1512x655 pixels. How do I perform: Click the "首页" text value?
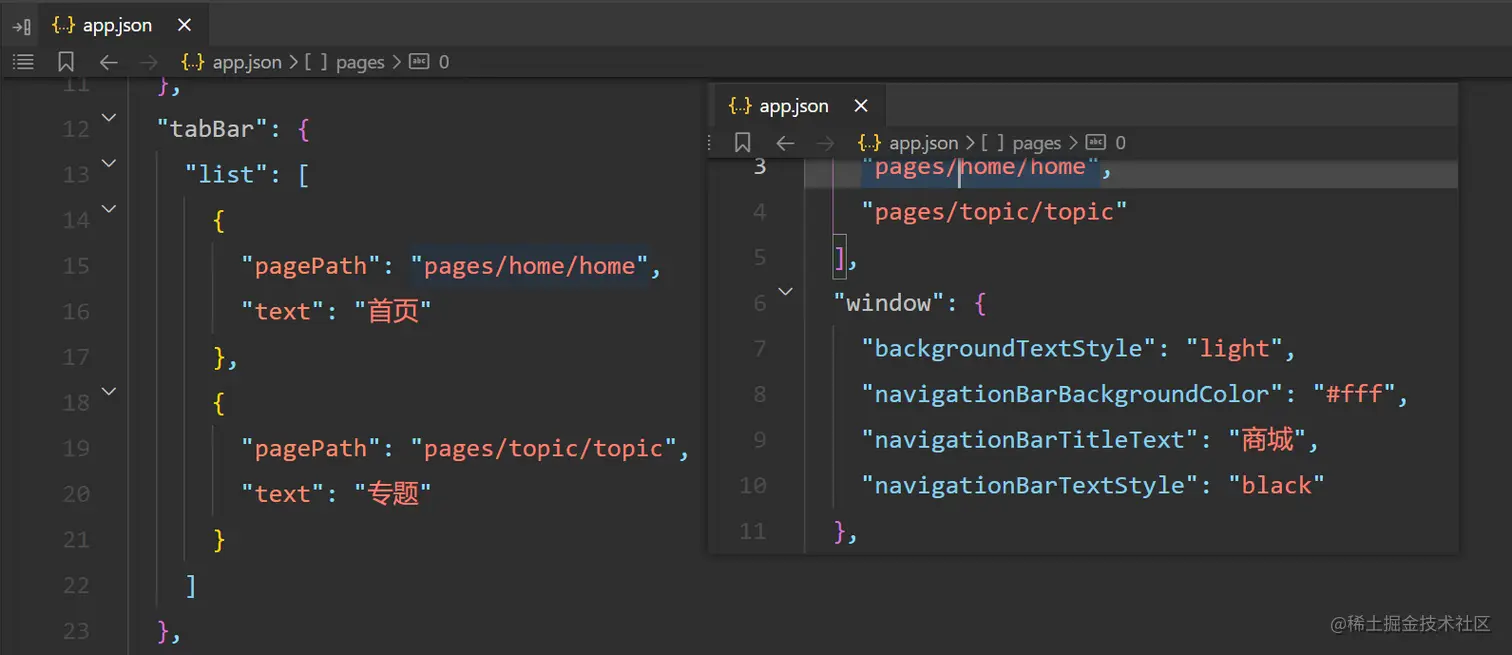pyautogui.click(x=393, y=311)
